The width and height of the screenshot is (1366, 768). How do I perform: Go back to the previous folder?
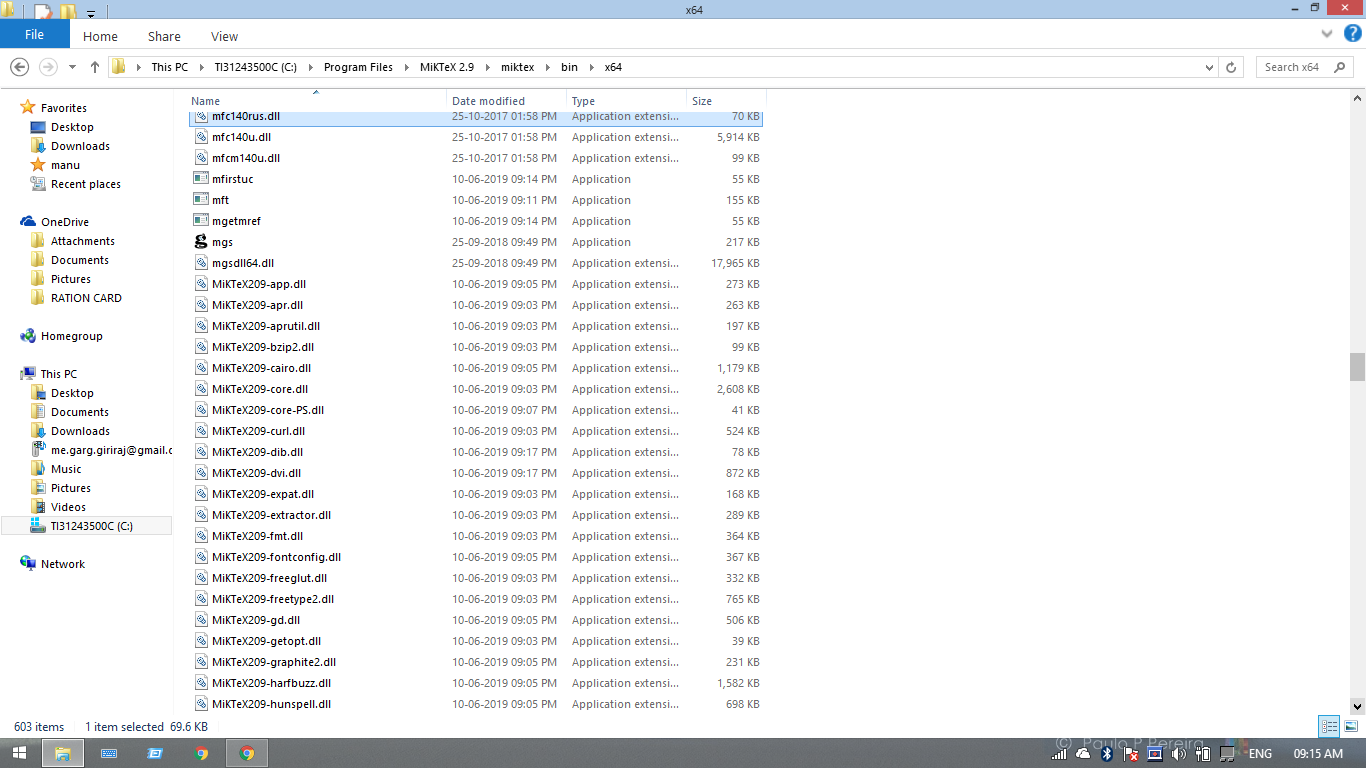(x=19, y=67)
